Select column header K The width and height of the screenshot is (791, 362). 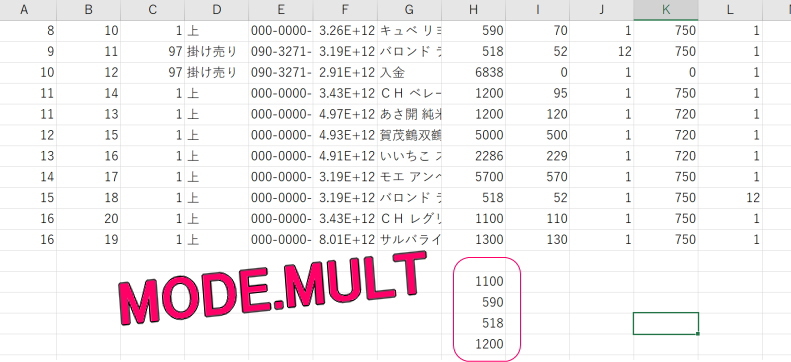(666, 10)
